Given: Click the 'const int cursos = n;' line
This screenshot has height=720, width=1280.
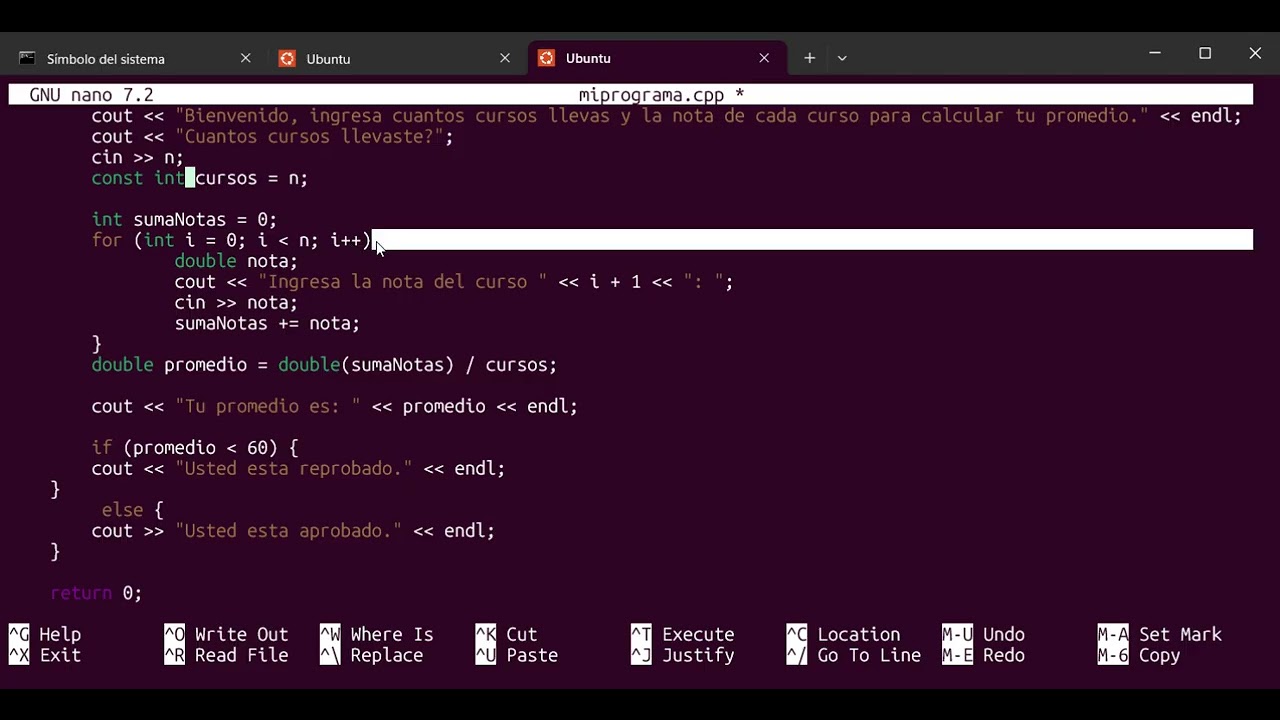Looking at the screenshot, I should tap(200, 178).
